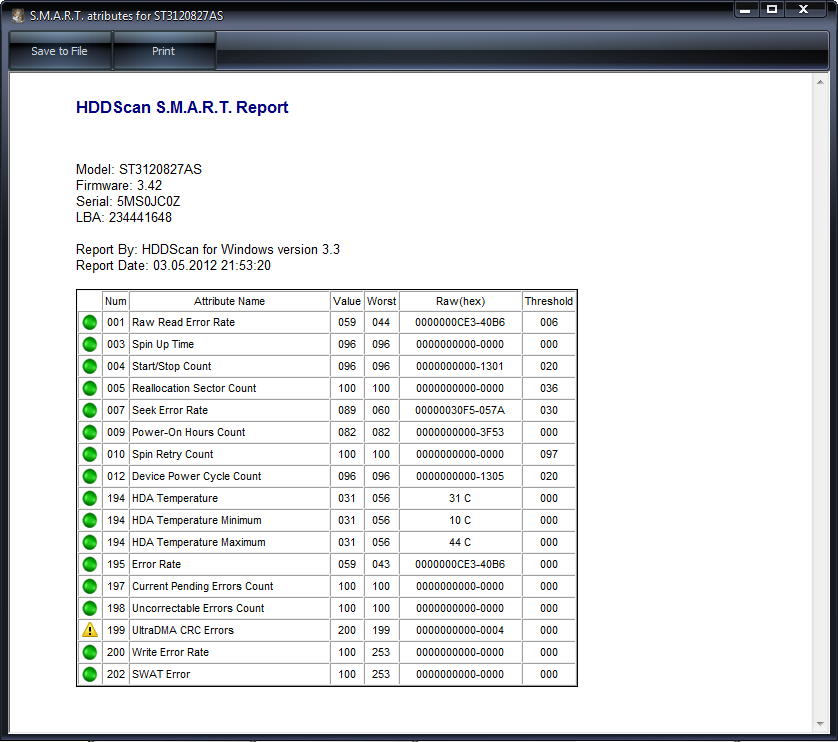Click SWAT Error attribute name
838x742 pixels.
coord(161,674)
